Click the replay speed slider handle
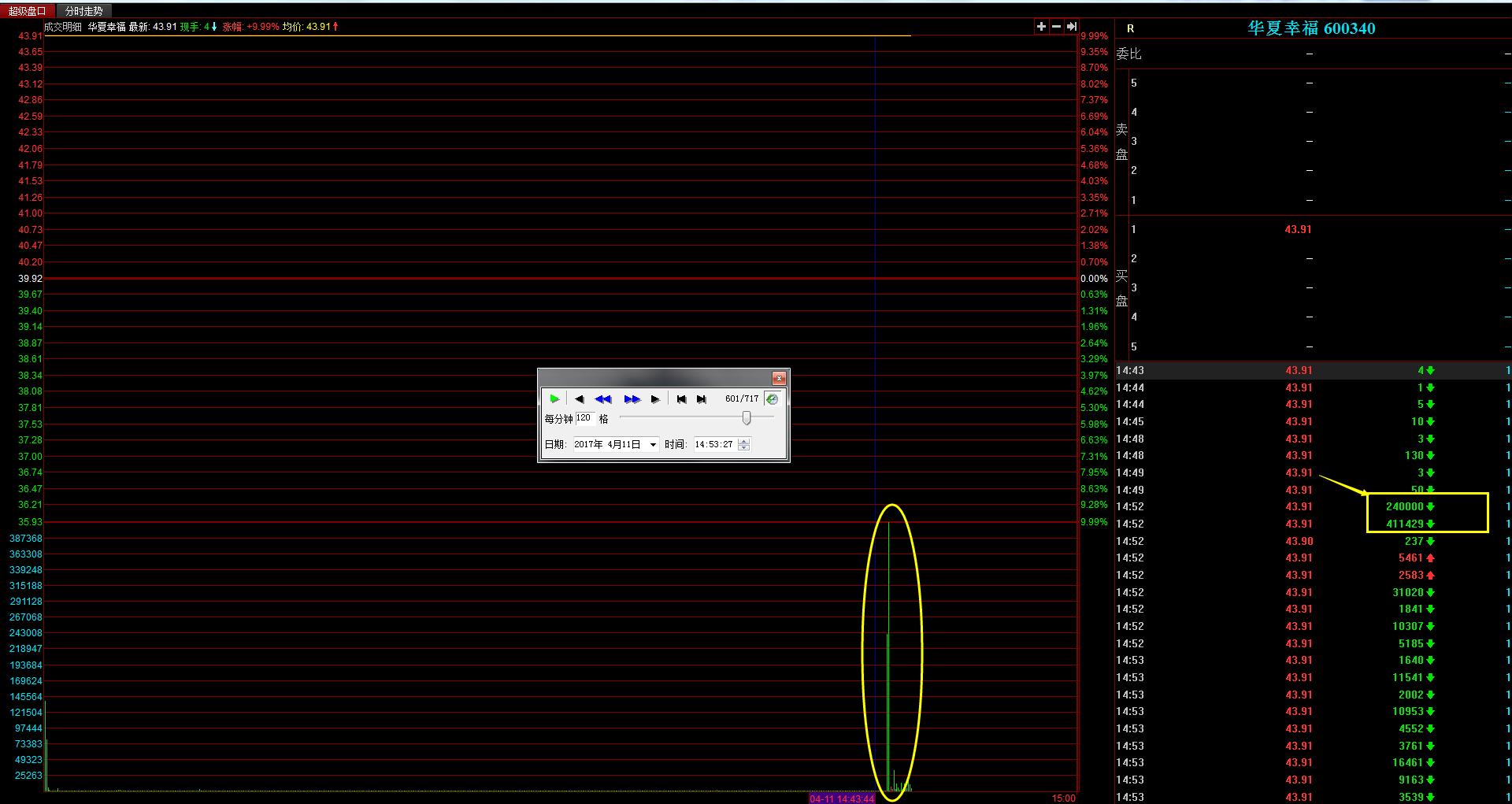The image size is (1512, 804). point(747,418)
